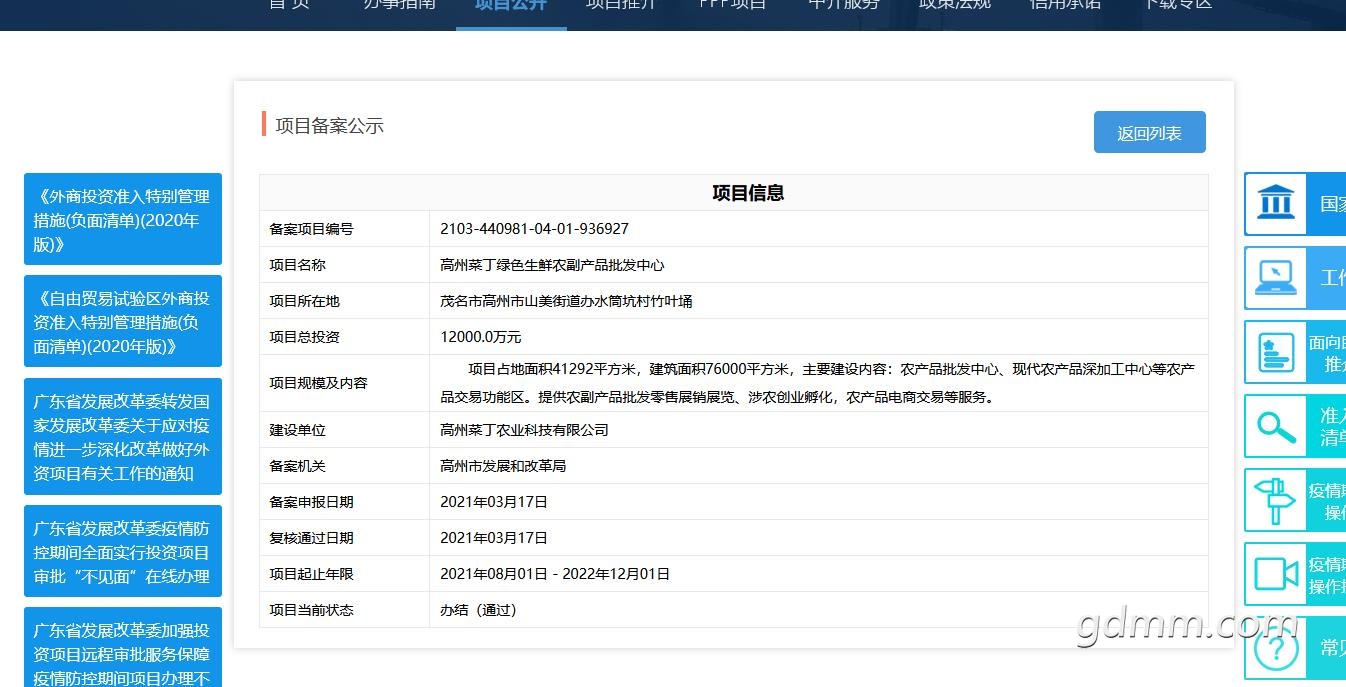Viewport: 1346px width, 687px height.
Task: Open the 外商投资准入特别管理措施(2020年版) link
Action: pos(123,220)
